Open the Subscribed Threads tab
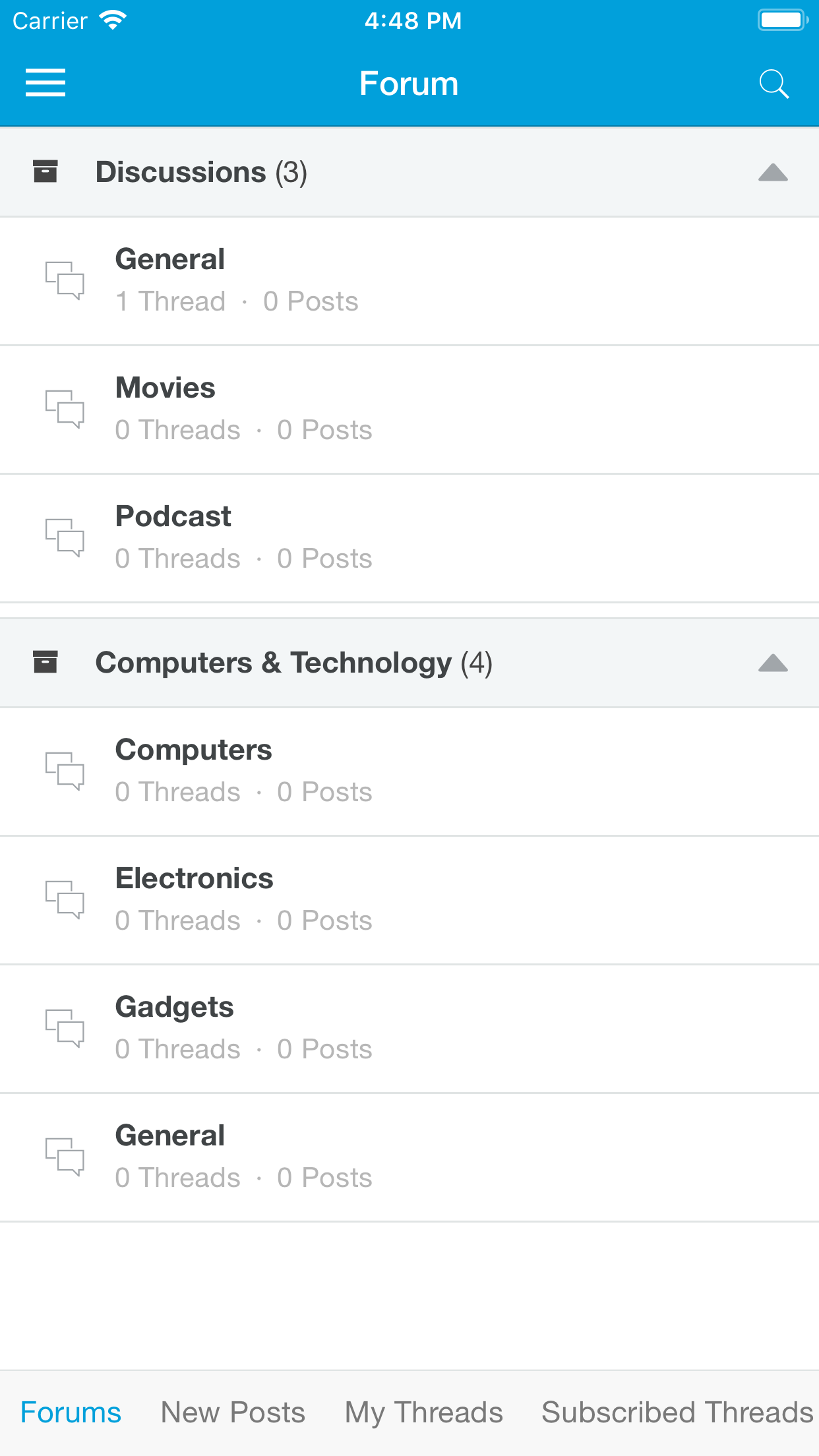This screenshot has width=819, height=1456. 677,1412
